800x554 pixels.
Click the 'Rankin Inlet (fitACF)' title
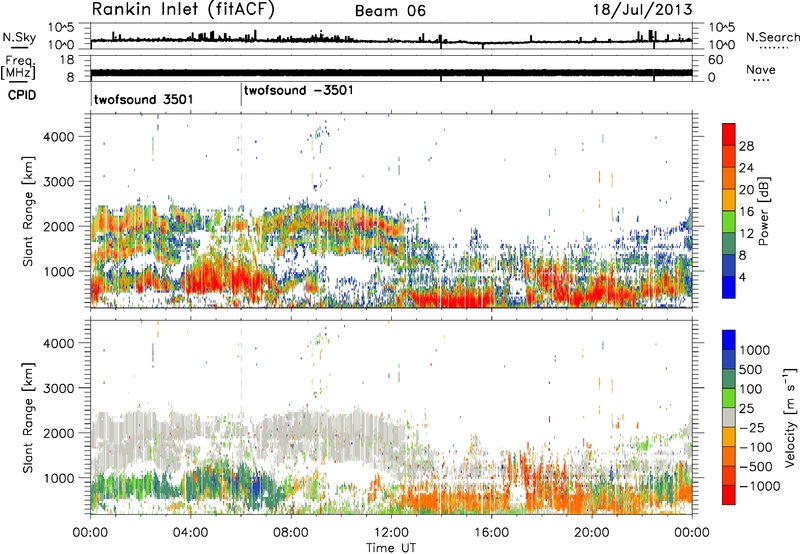[x=183, y=10]
